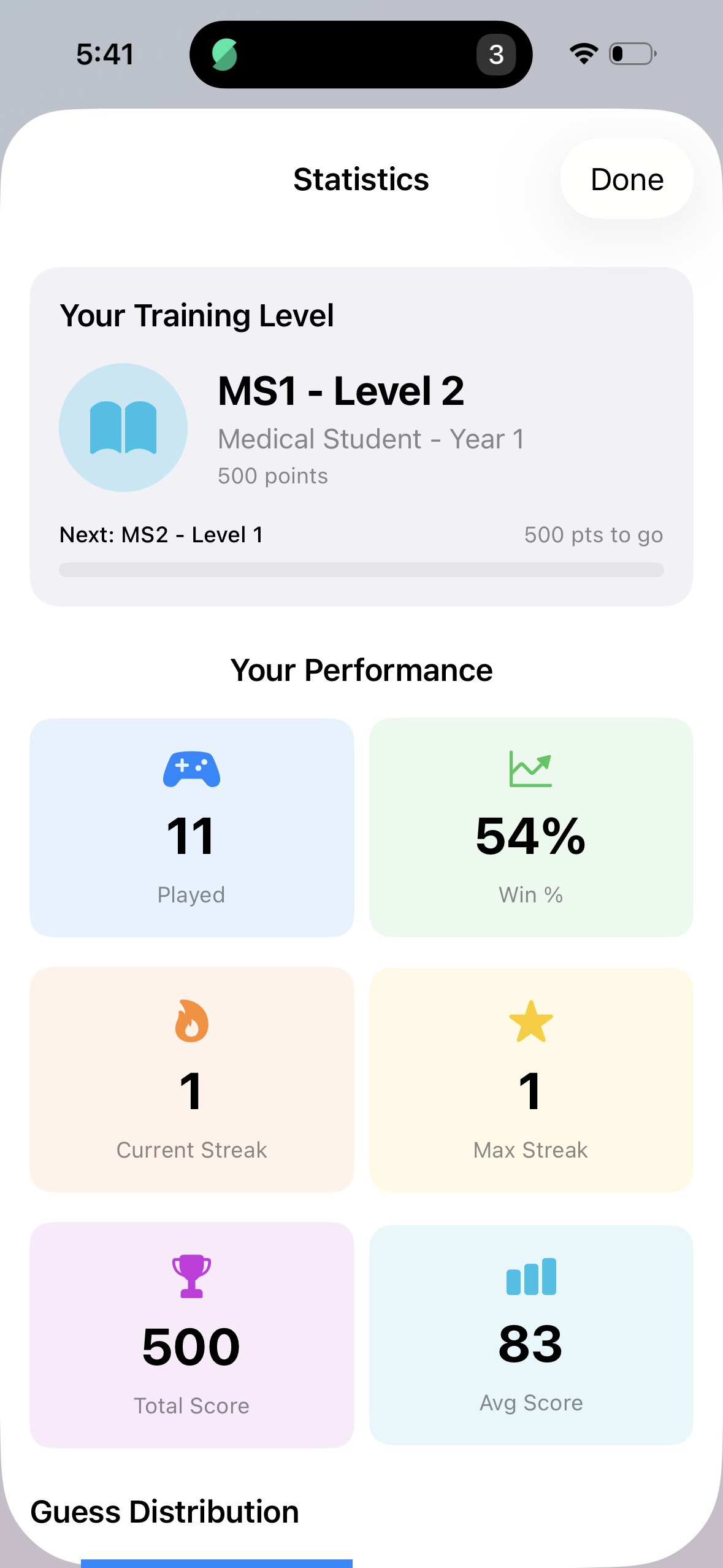Screen dimensions: 723x1568
Task: Tap the 83 Avg Score value
Action: (531, 1344)
